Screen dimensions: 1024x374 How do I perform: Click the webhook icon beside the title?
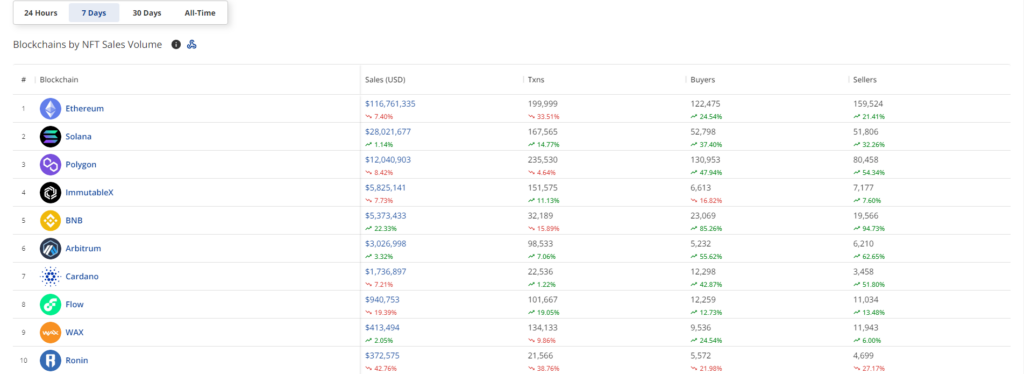tap(192, 44)
